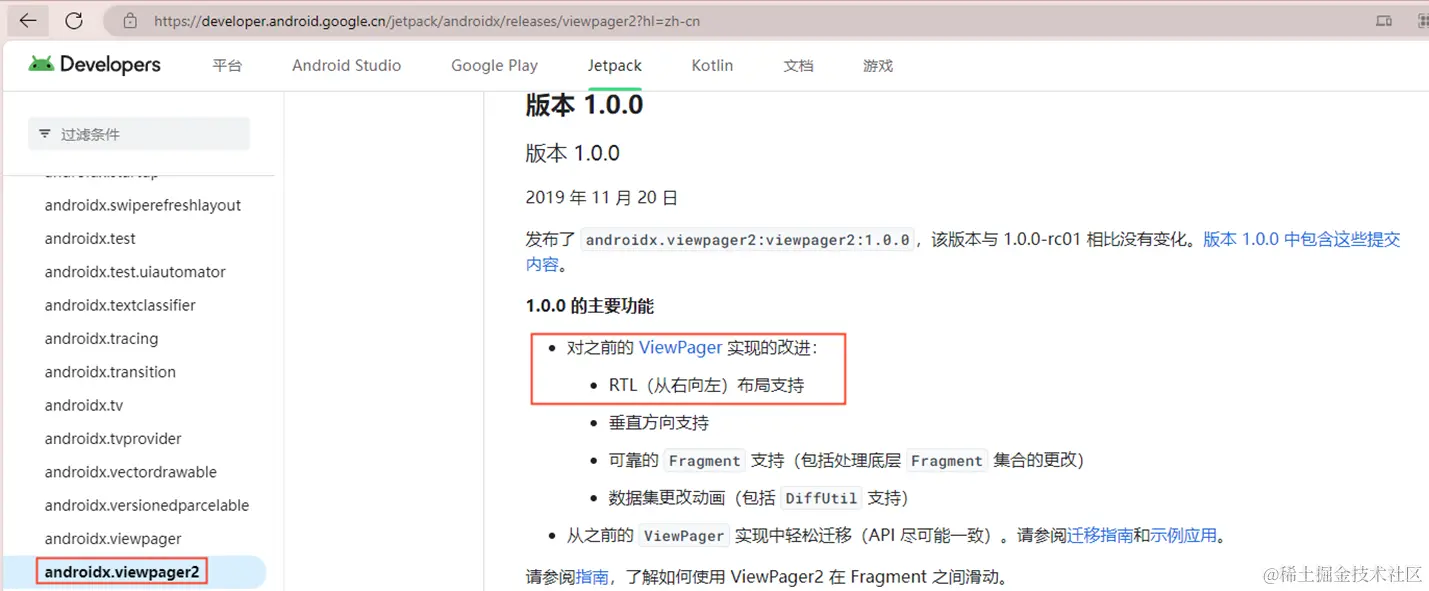1429x591 pixels.
Task: Open androidx.test.uiautomator in sidebar
Action: [x=135, y=272]
